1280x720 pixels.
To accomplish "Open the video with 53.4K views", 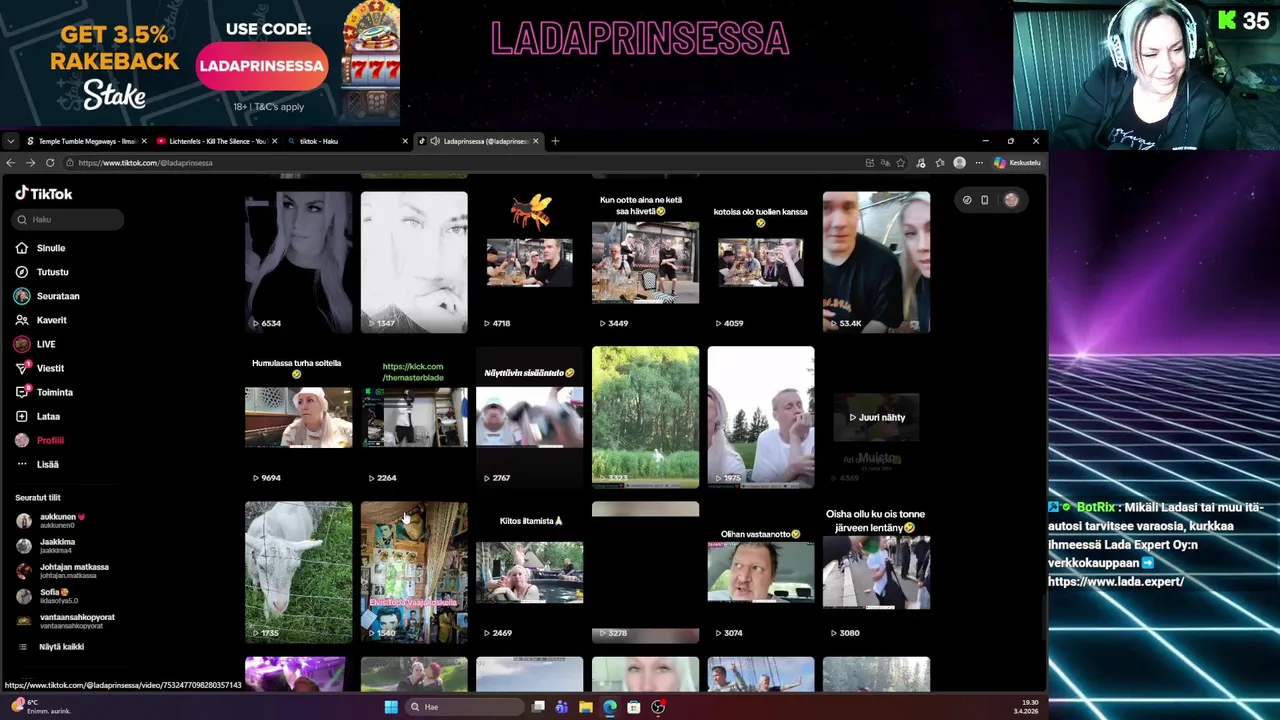I will coord(876,262).
